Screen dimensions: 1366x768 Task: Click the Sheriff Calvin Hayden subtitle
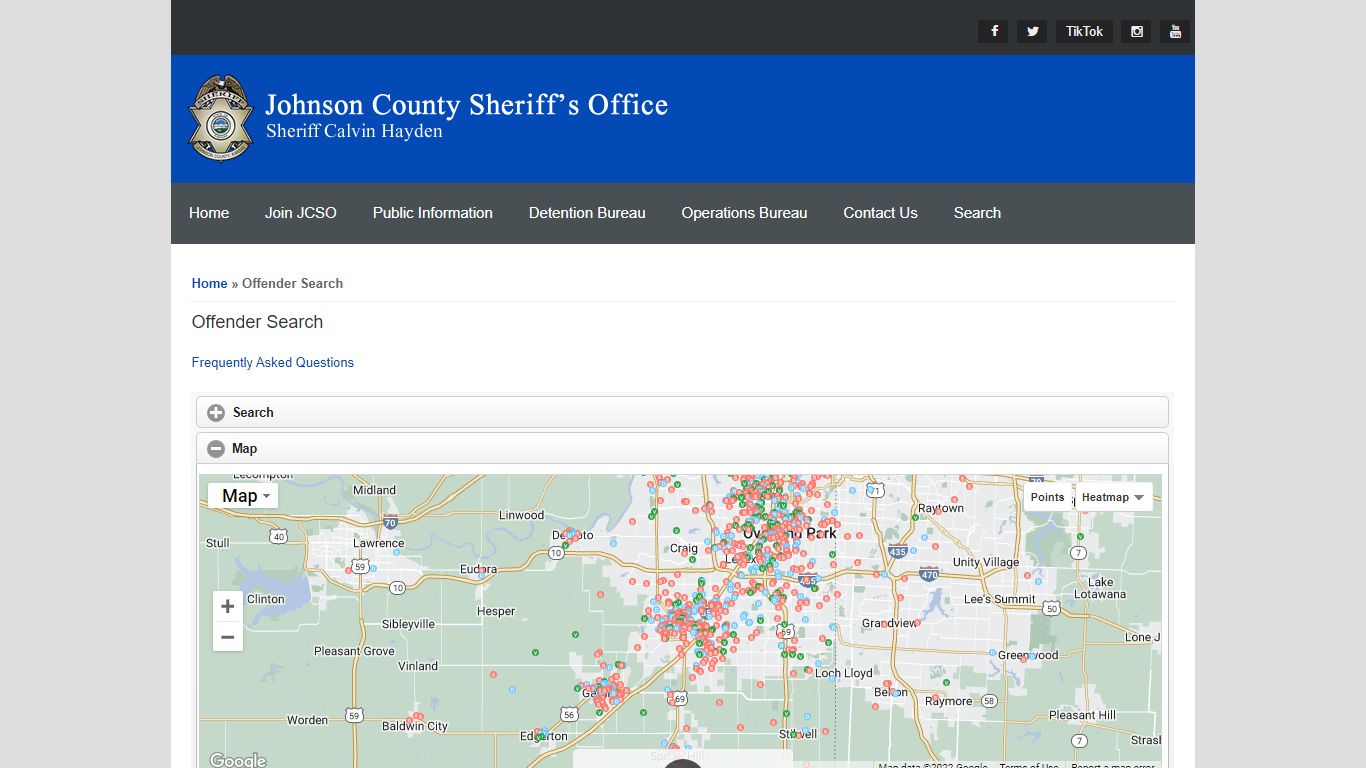[354, 131]
